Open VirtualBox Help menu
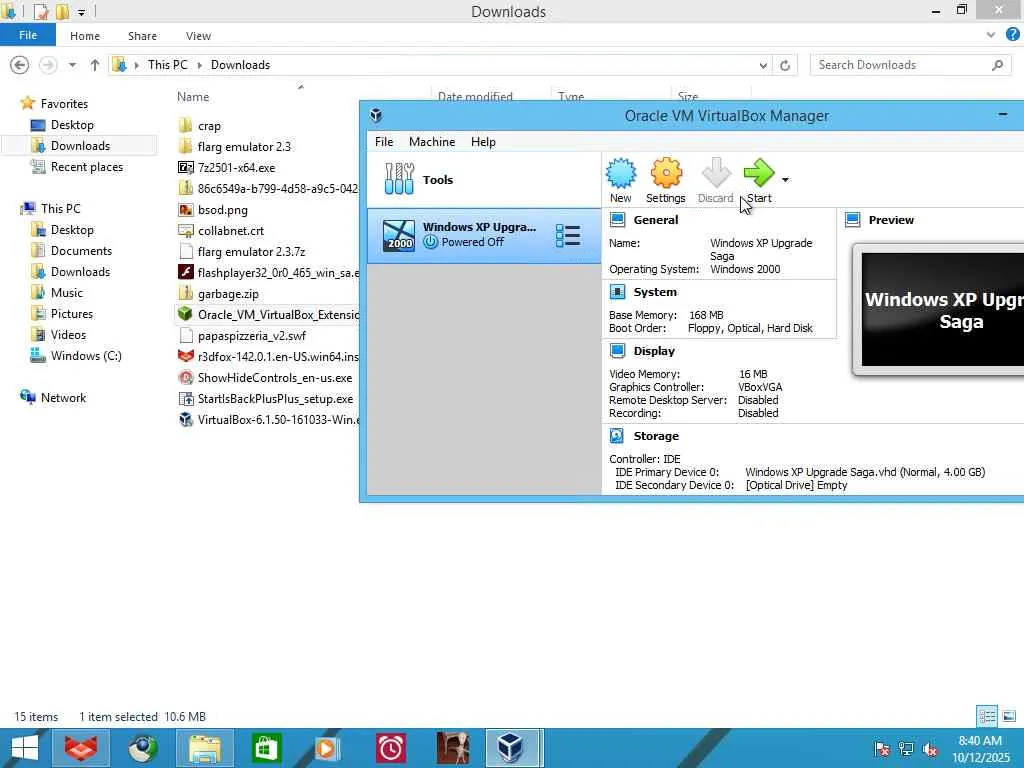The image size is (1024, 768). tap(483, 142)
